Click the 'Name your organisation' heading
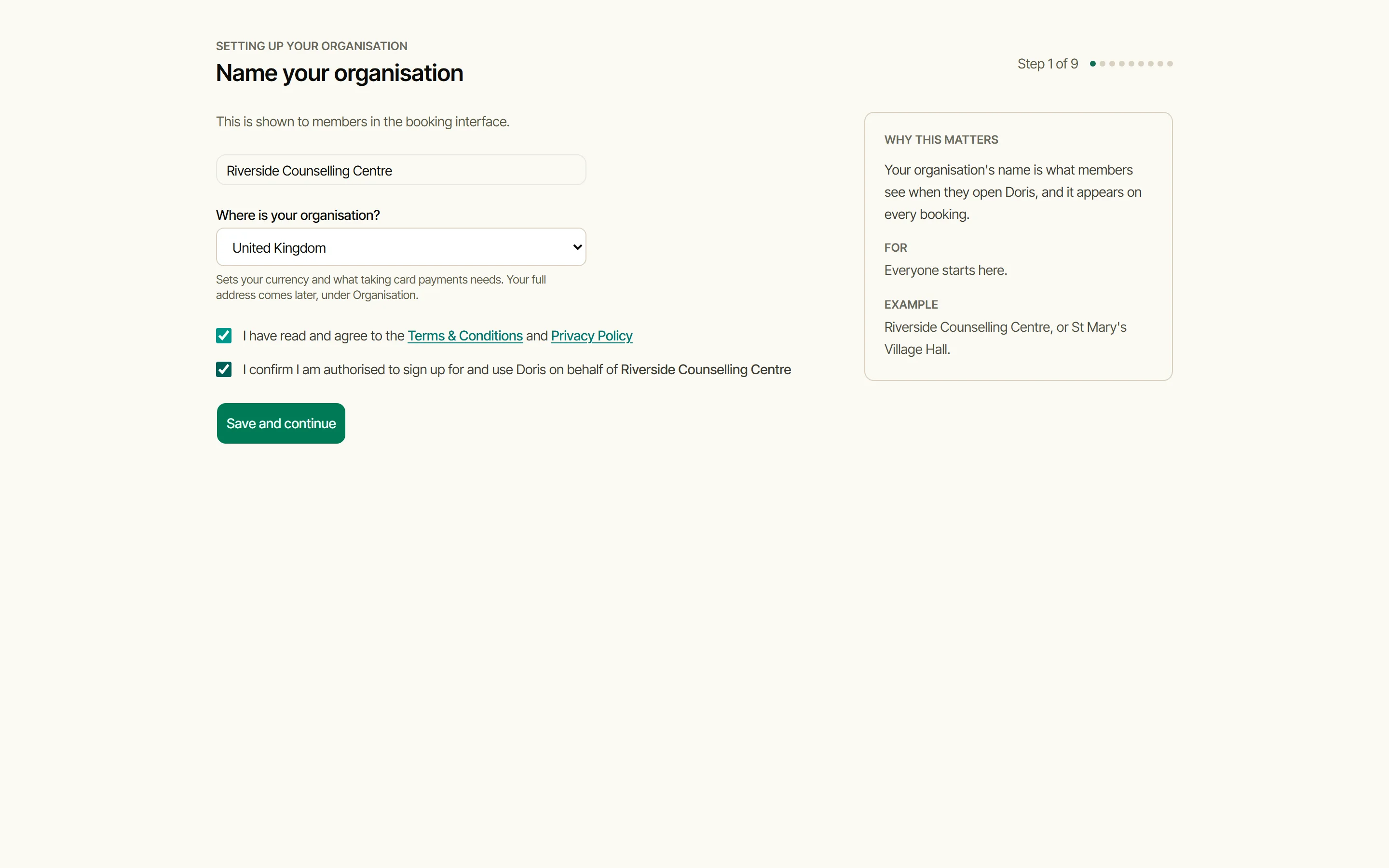The height and width of the screenshot is (868, 1389). pyautogui.click(x=339, y=73)
